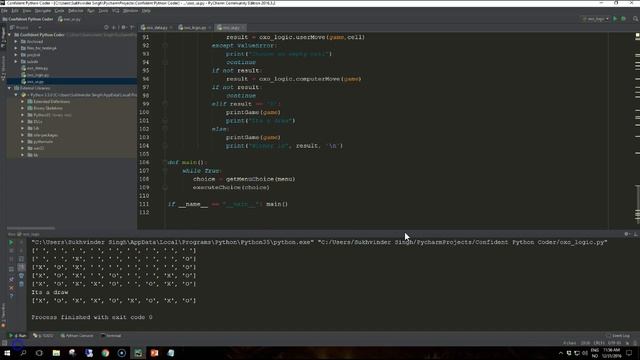Switch to oxo_data.py editor tab

pyautogui.click(x=157, y=28)
